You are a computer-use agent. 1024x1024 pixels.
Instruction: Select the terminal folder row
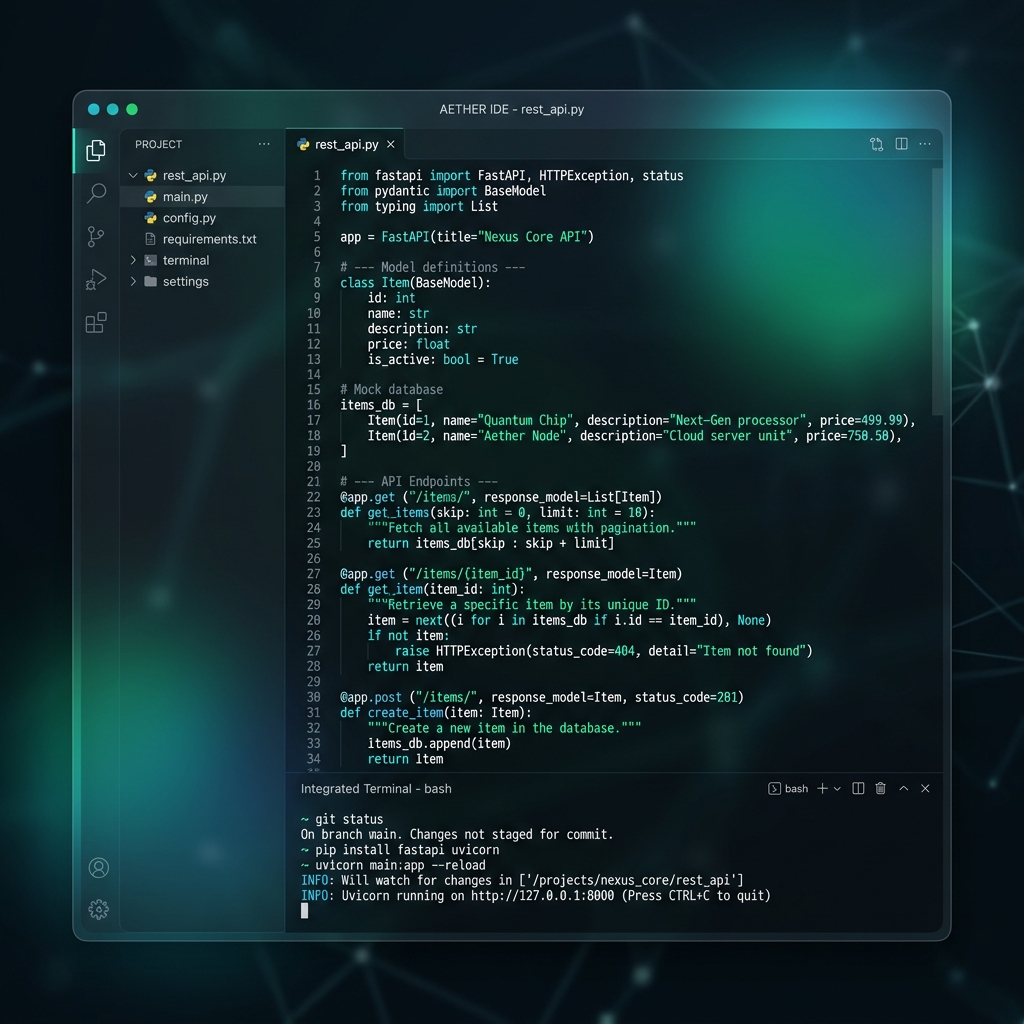pyautogui.click(x=202, y=260)
